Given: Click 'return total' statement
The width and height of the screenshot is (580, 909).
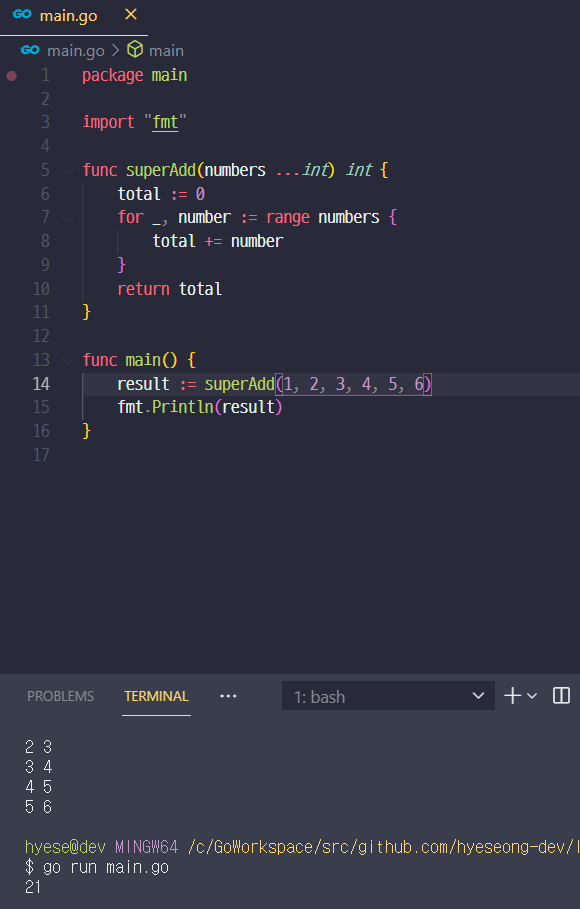Looking at the screenshot, I should pos(170,289).
